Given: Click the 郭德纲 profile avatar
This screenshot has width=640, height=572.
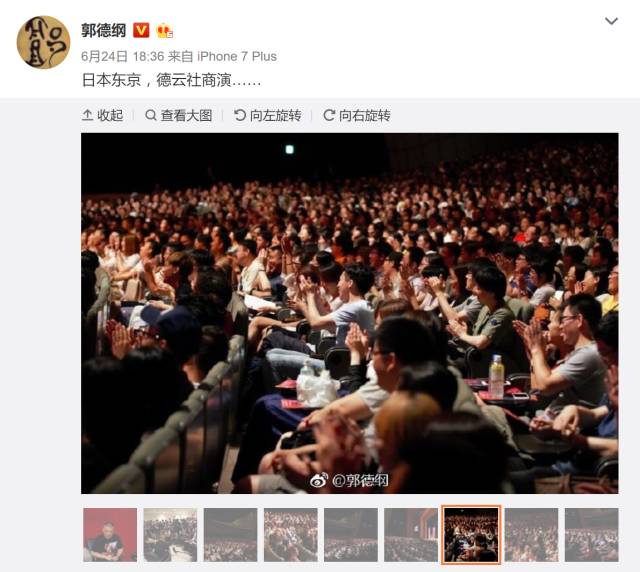Looking at the screenshot, I should 43,42.
